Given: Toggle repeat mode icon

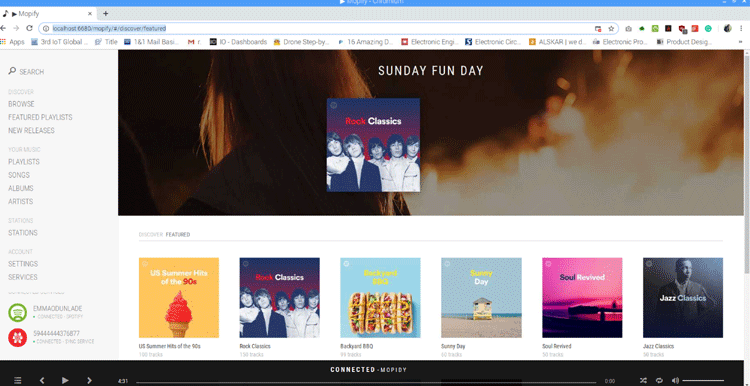Looking at the screenshot, I should (659, 381).
